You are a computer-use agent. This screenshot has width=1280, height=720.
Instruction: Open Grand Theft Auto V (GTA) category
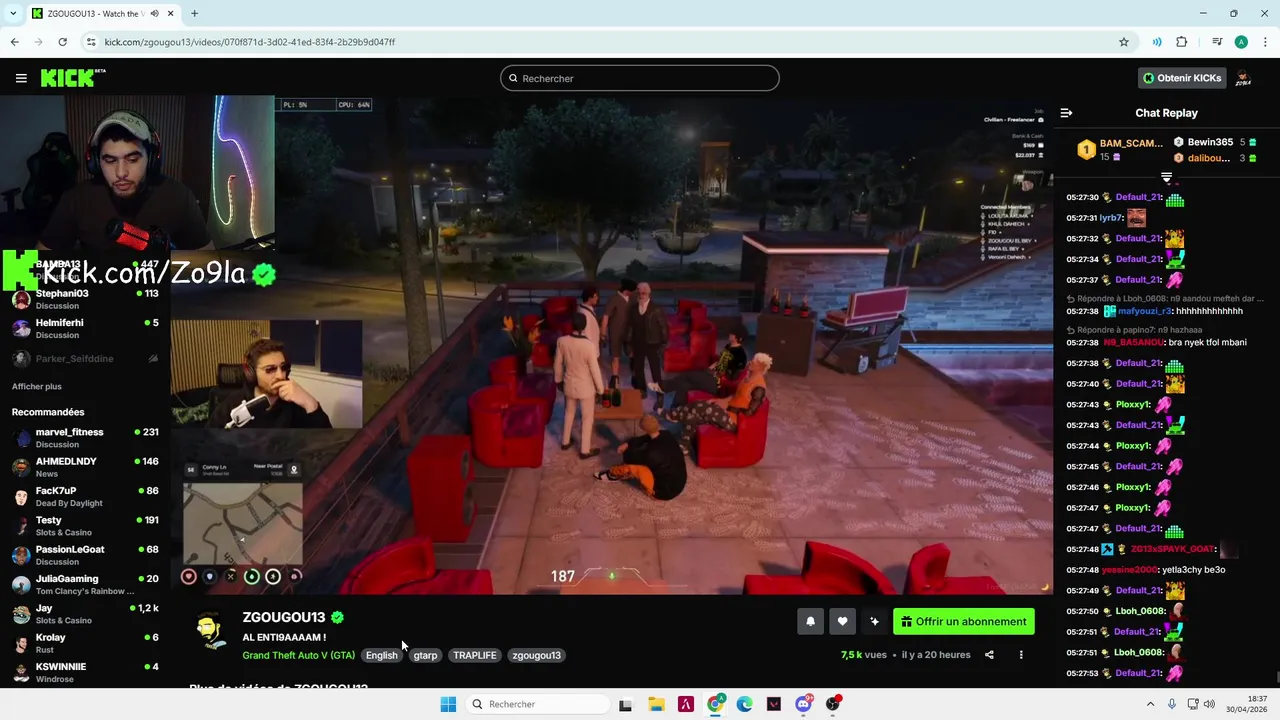click(x=298, y=655)
